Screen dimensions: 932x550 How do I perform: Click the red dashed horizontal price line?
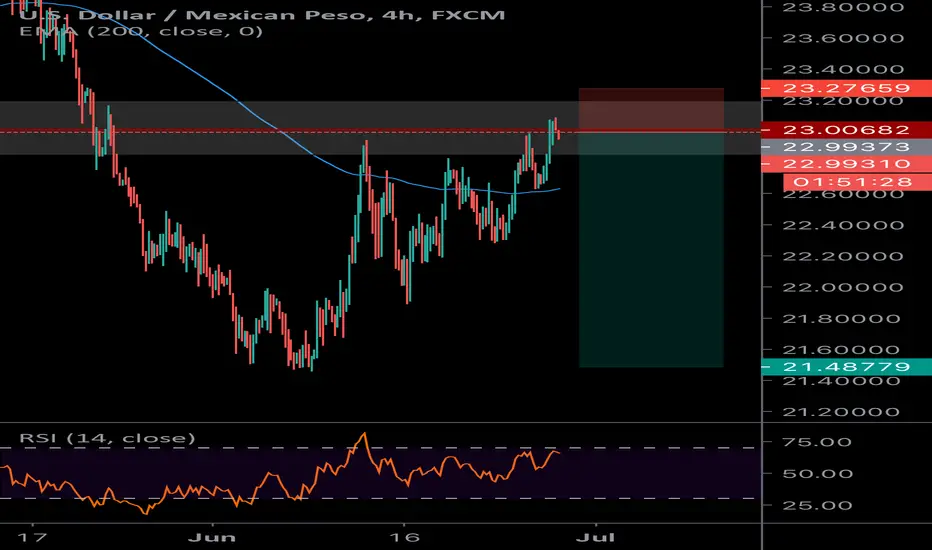click(380, 132)
